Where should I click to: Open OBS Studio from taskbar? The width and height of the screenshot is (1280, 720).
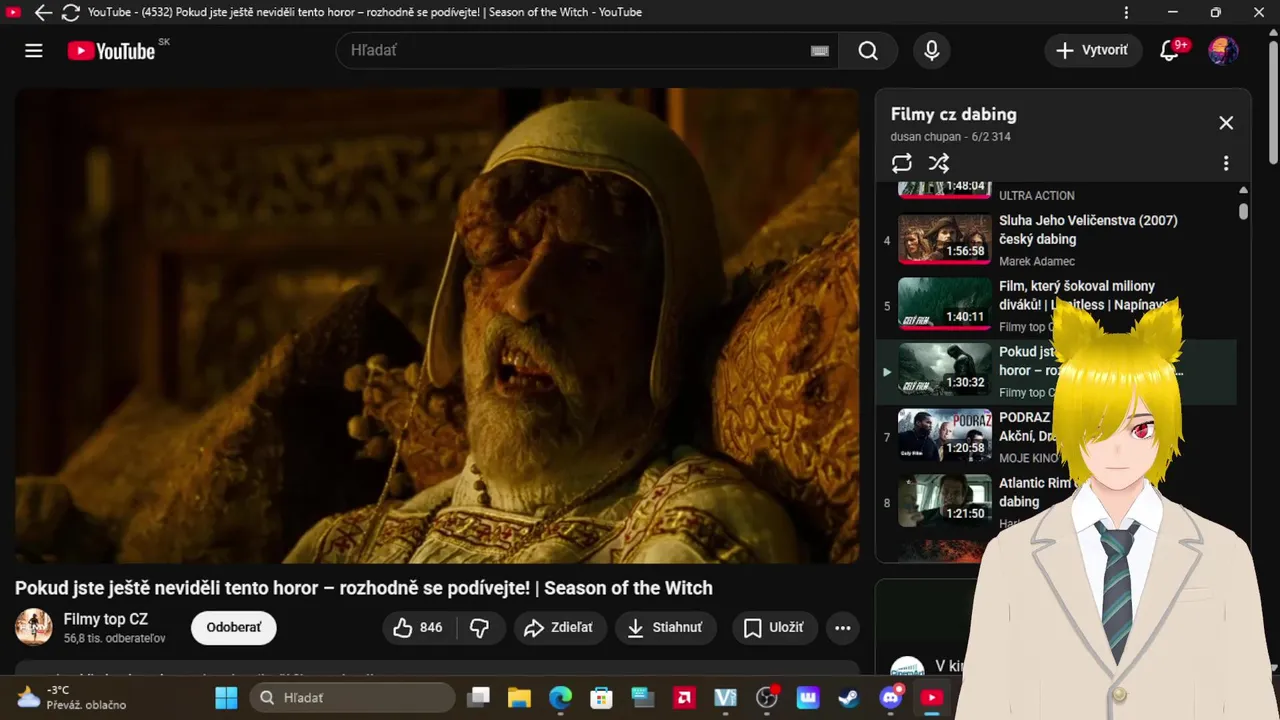click(x=767, y=698)
